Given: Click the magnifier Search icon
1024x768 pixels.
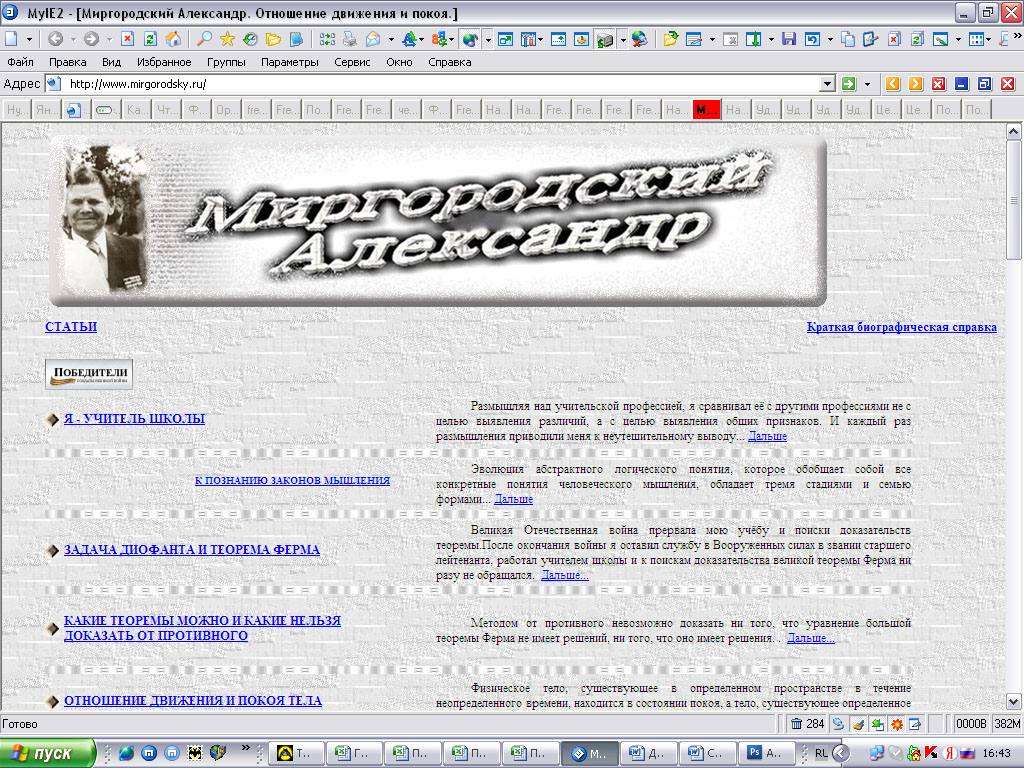Looking at the screenshot, I should point(204,39).
